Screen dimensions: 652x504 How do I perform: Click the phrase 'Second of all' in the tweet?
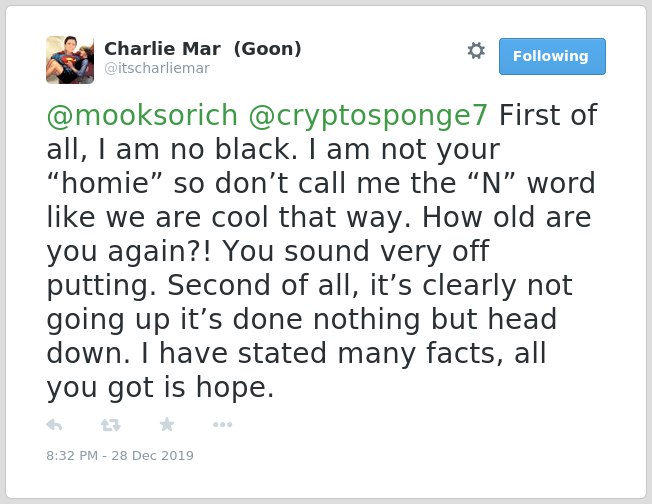pos(263,285)
